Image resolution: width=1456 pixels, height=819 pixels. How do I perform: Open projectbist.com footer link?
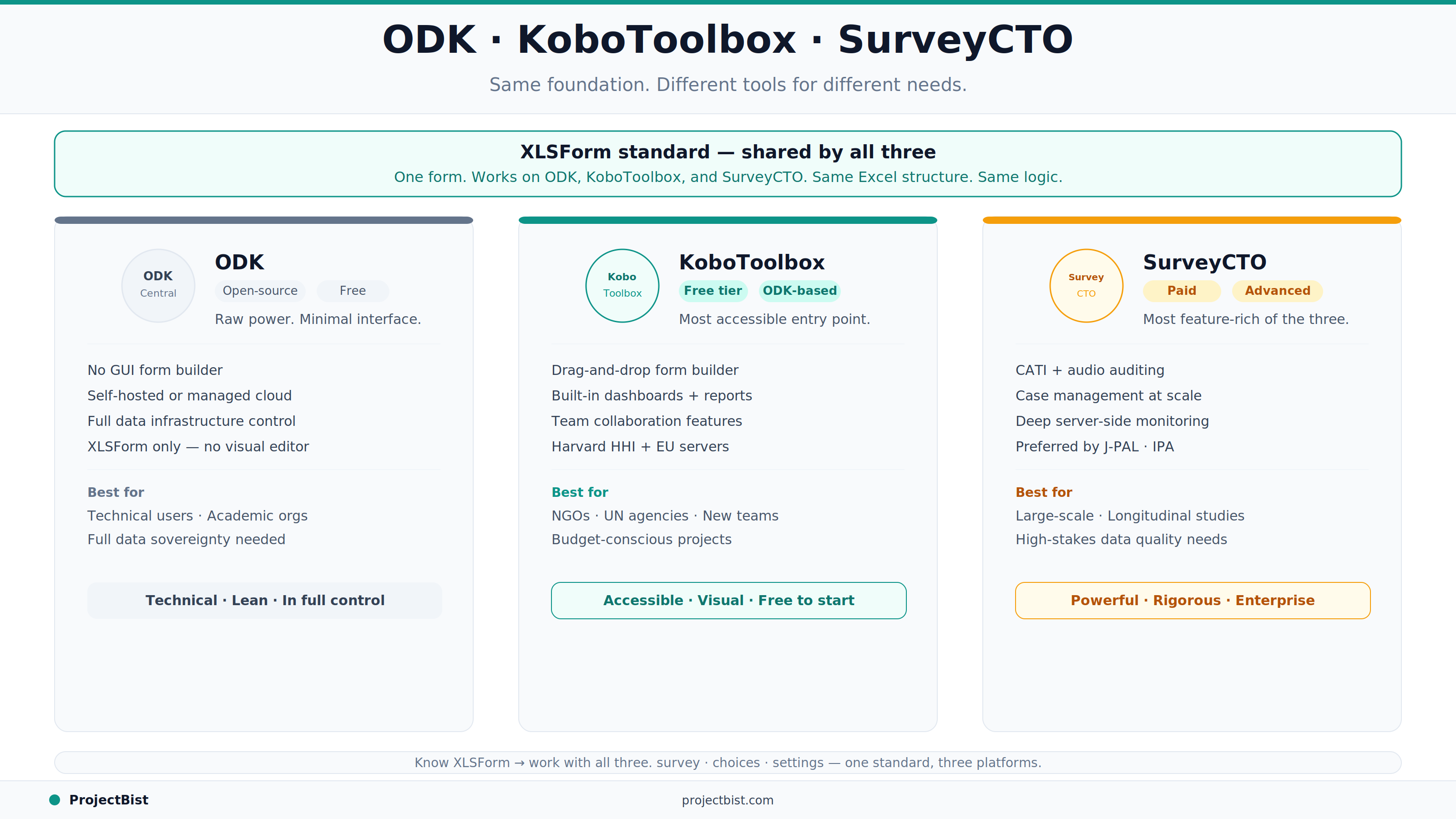[x=728, y=800]
